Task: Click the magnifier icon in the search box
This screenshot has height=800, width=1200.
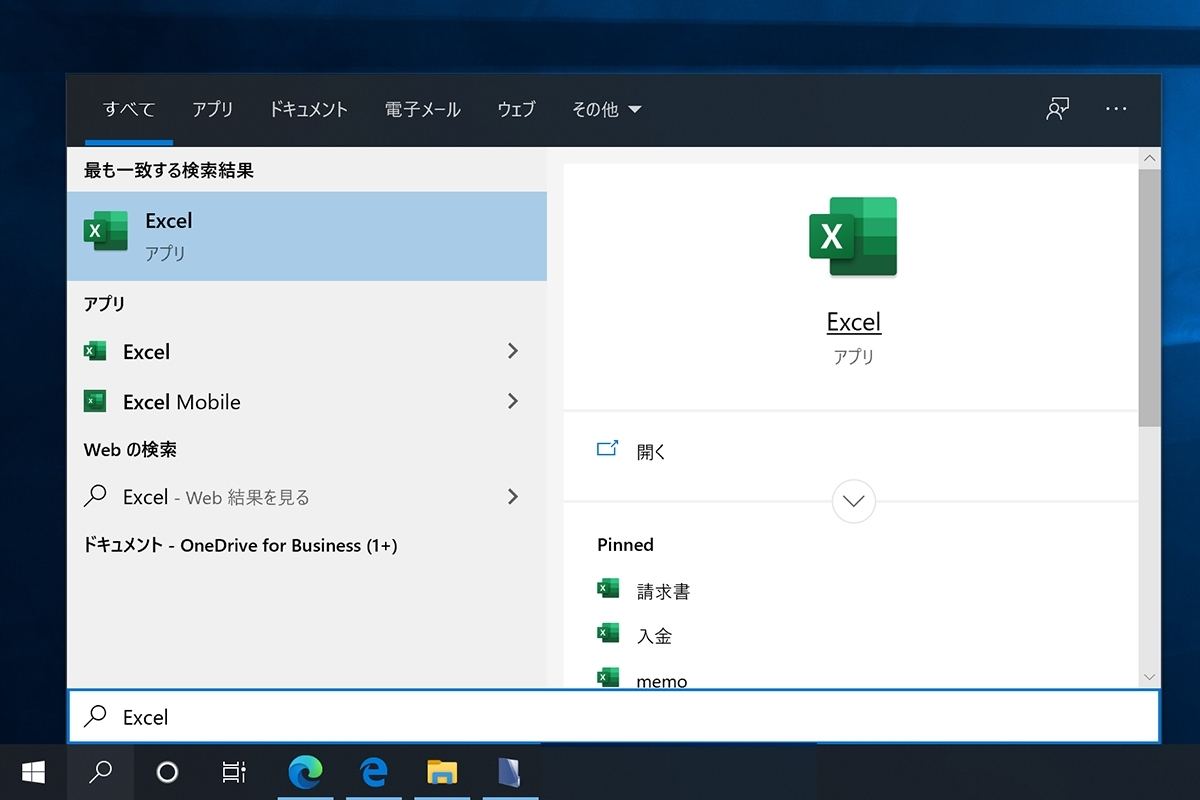Action: [95, 716]
